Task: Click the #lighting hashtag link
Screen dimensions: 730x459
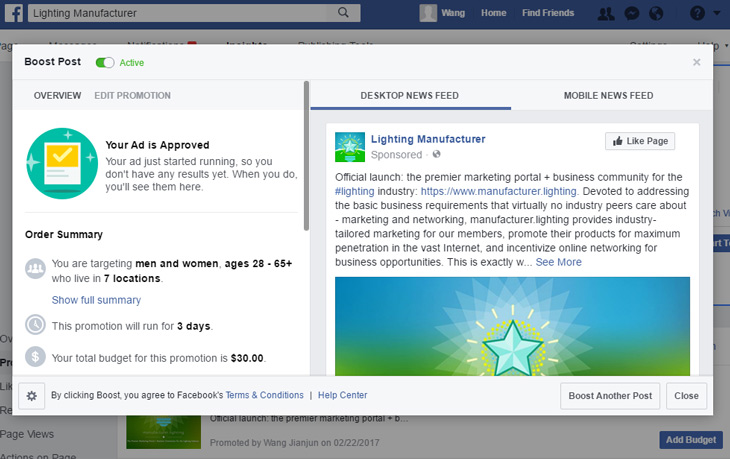Action: 355,191
